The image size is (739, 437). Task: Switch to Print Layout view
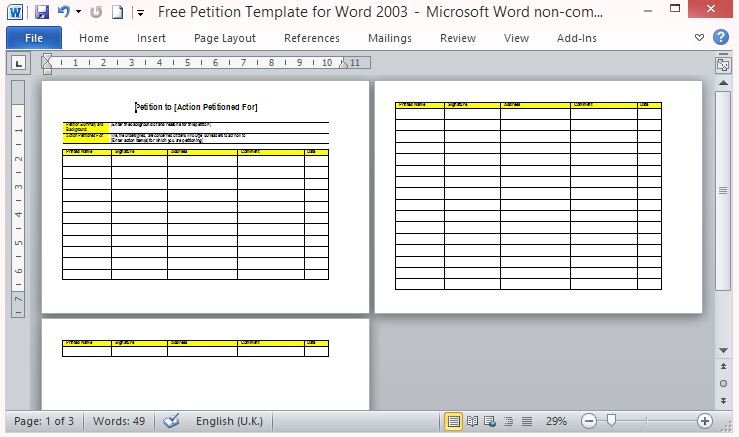tap(454, 421)
